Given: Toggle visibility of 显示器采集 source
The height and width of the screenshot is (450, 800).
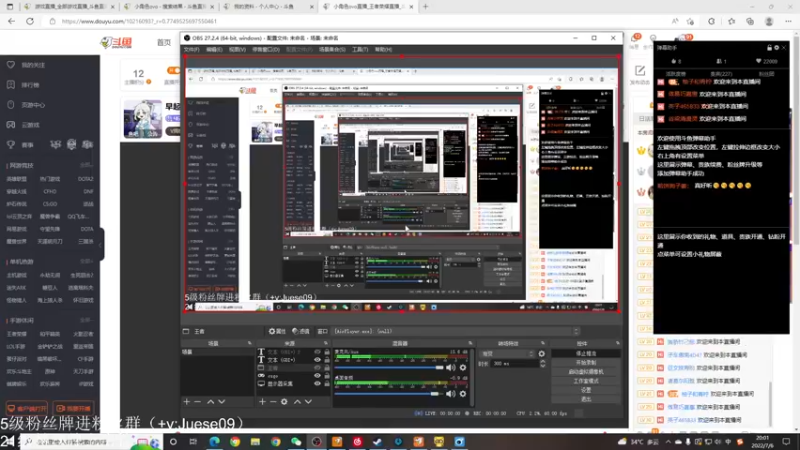Looking at the screenshot, I should click(317, 384).
